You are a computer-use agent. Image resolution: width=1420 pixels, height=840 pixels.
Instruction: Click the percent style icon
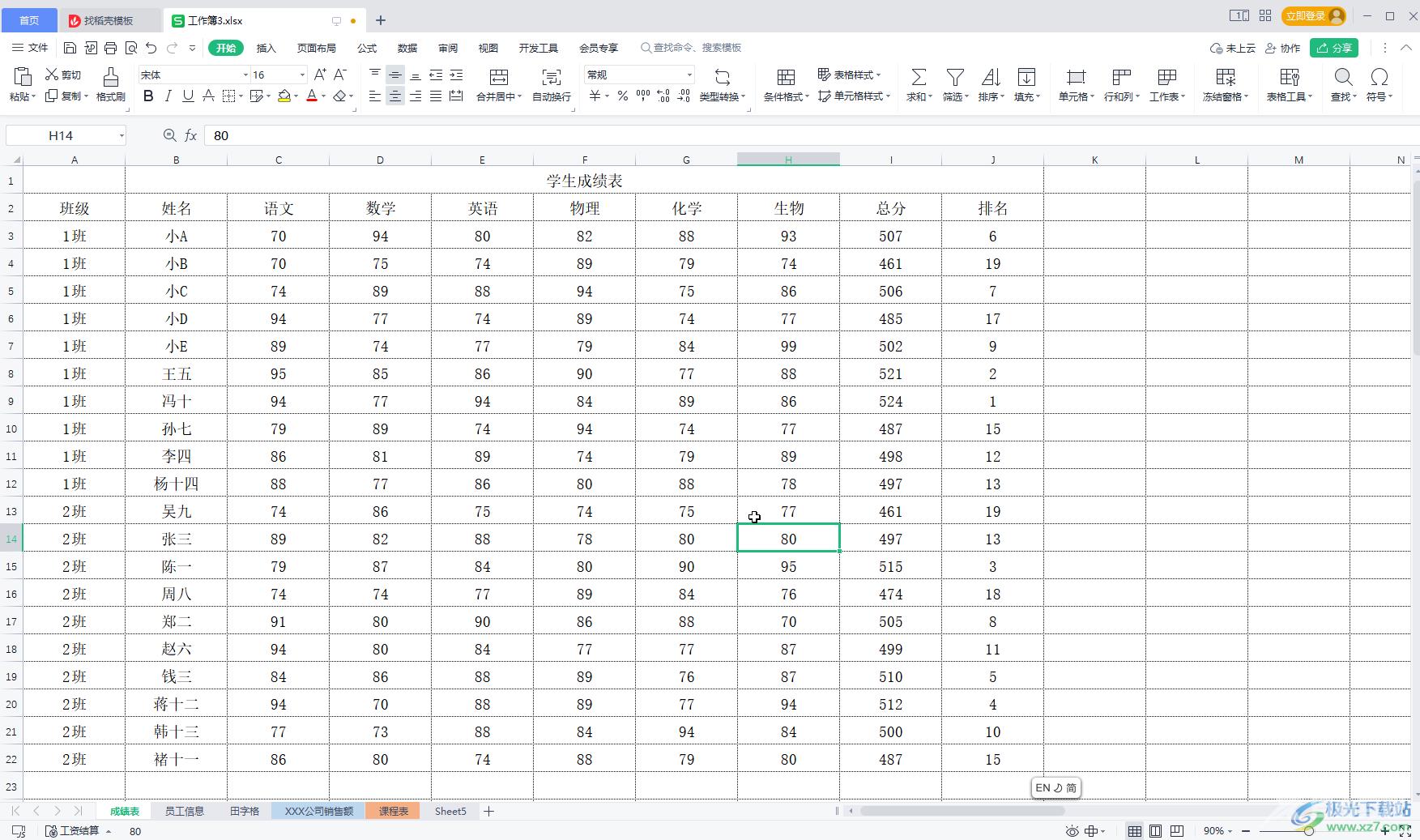[622, 96]
